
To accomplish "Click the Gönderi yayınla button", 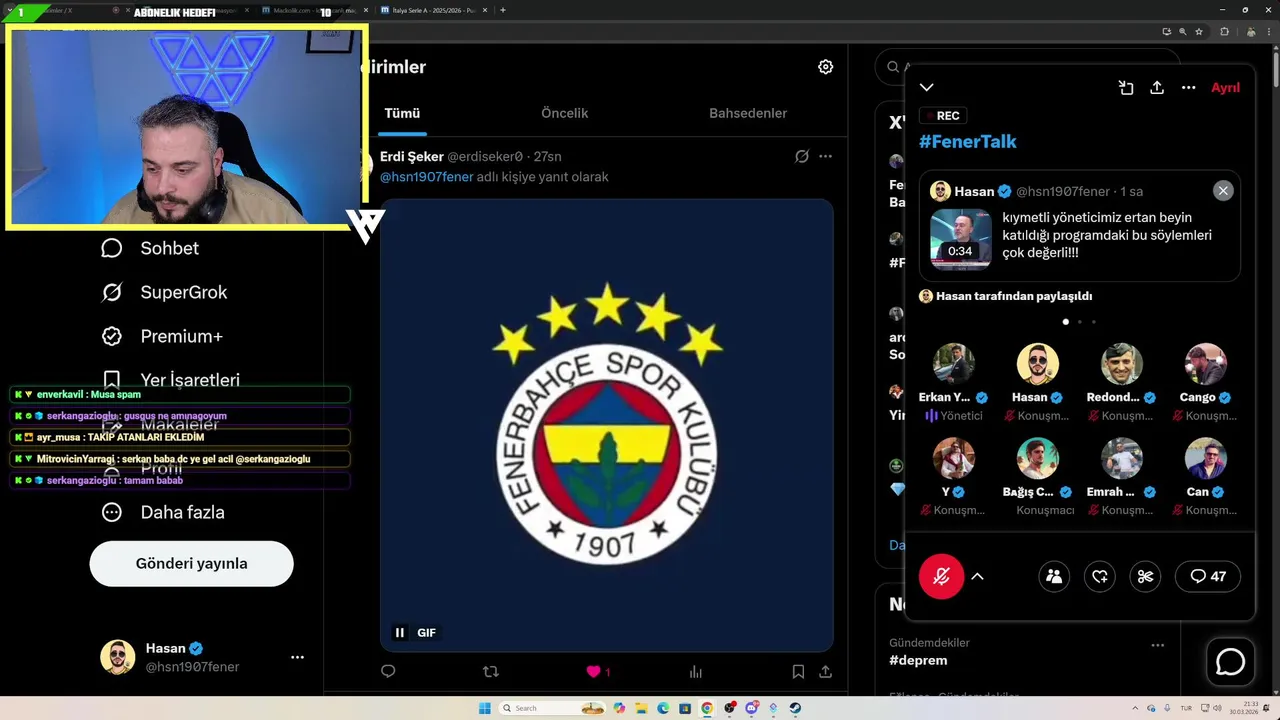I will 191,563.
